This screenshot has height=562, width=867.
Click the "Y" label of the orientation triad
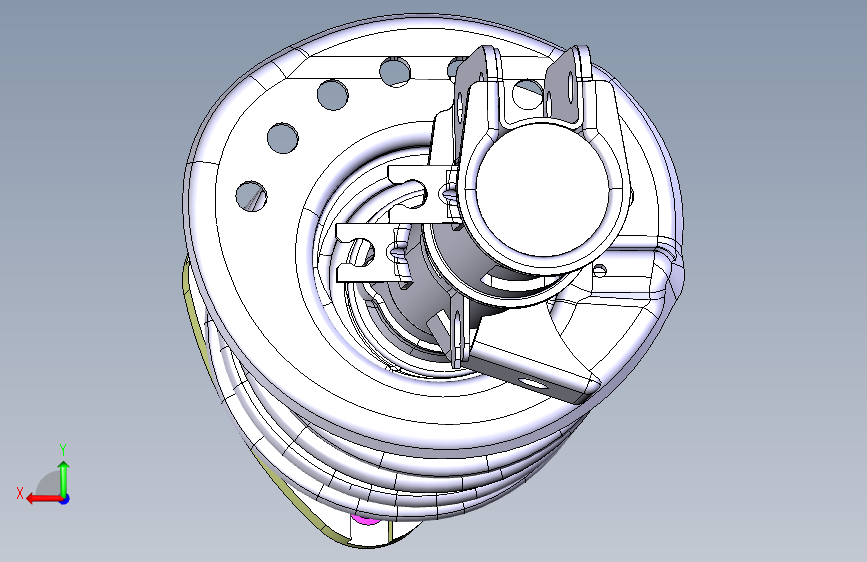pos(63,449)
